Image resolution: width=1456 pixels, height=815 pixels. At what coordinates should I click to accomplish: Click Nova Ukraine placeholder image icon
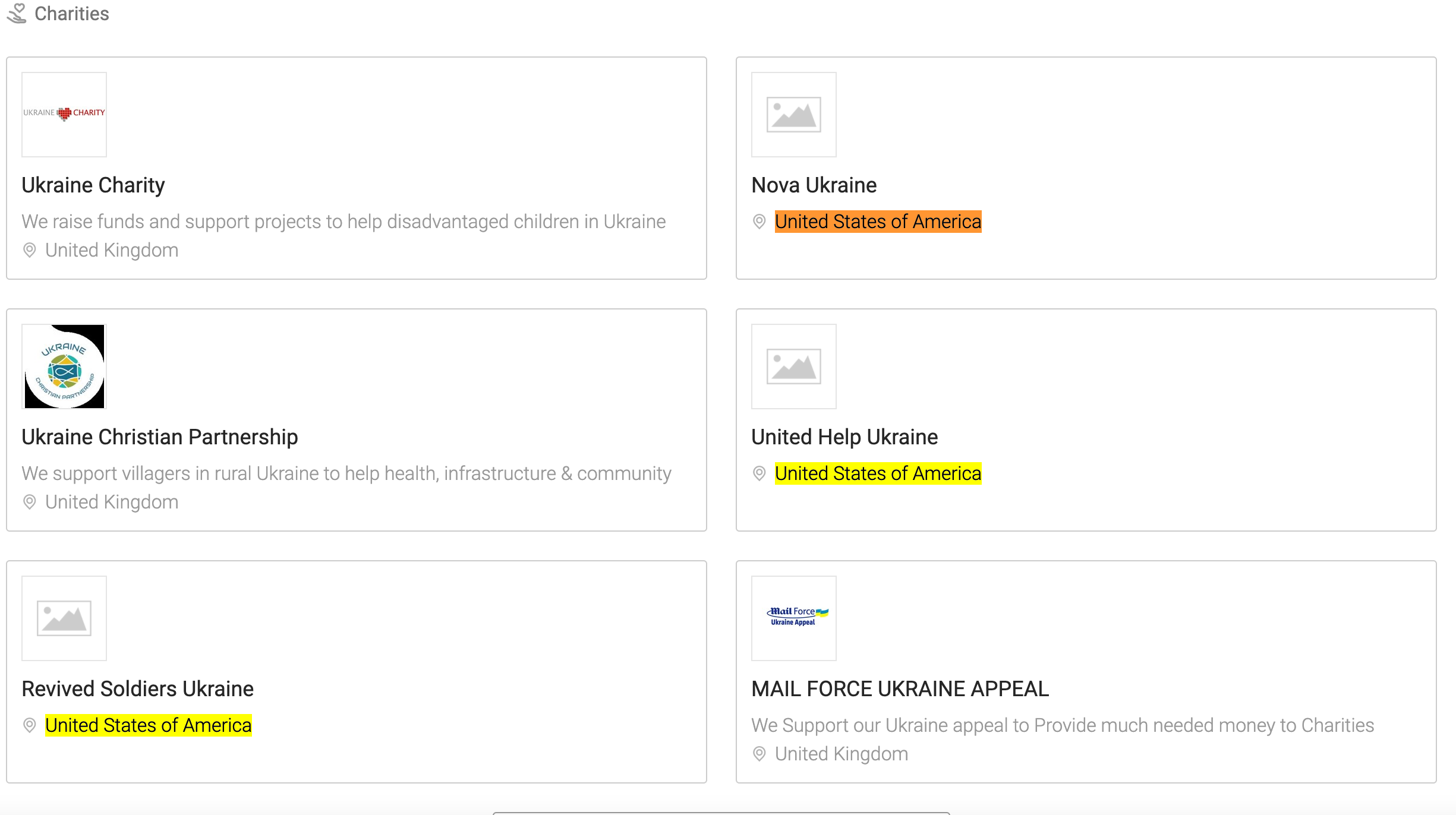(793, 114)
